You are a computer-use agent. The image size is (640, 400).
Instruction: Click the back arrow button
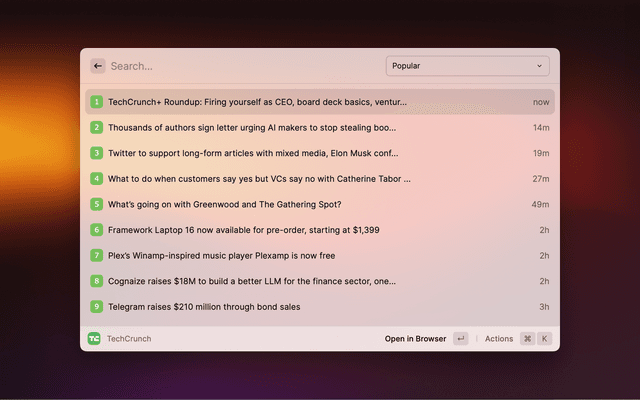pos(98,66)
